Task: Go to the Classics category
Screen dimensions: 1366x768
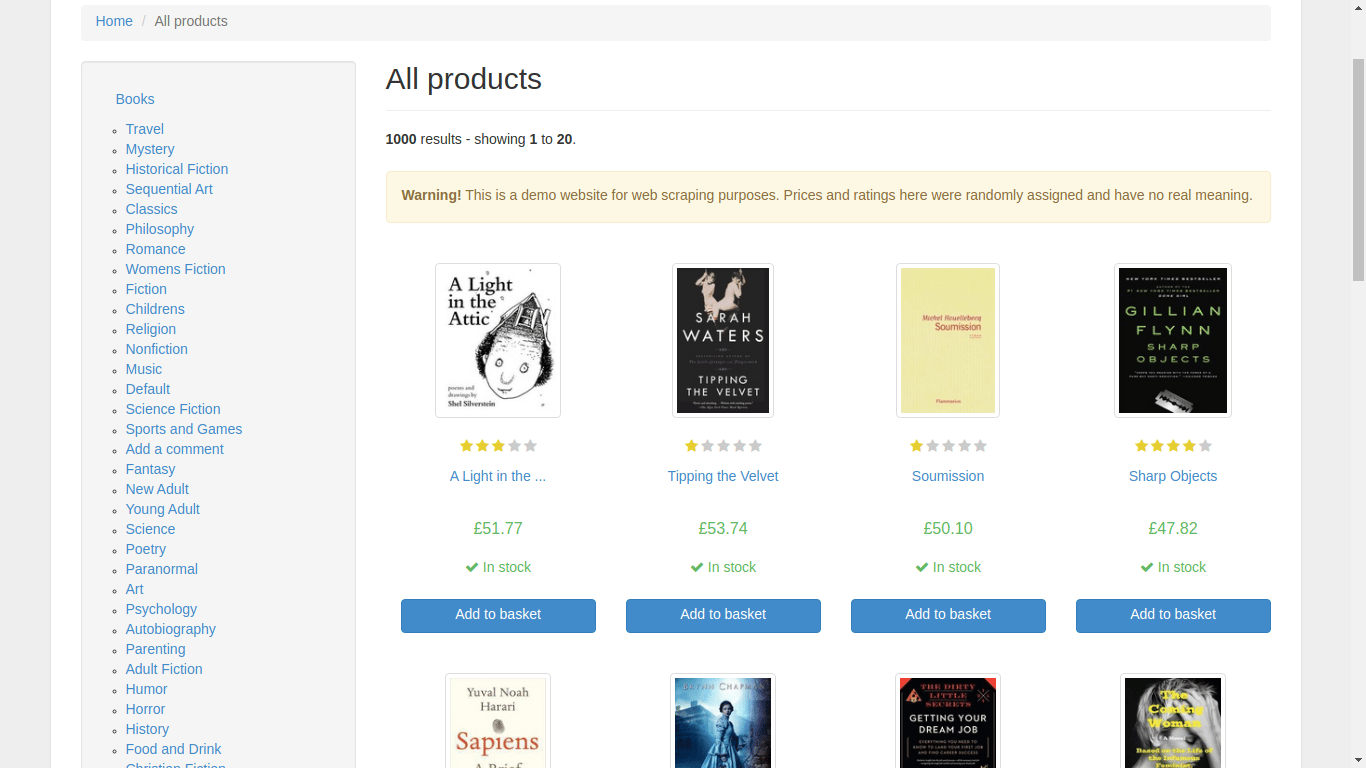Action: click(x=152, y=209)
